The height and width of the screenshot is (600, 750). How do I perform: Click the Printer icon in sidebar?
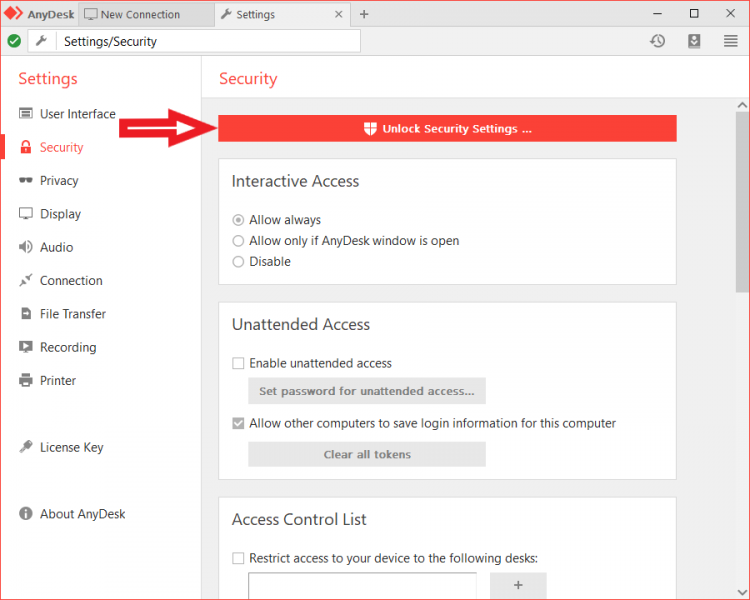[26, 380]
